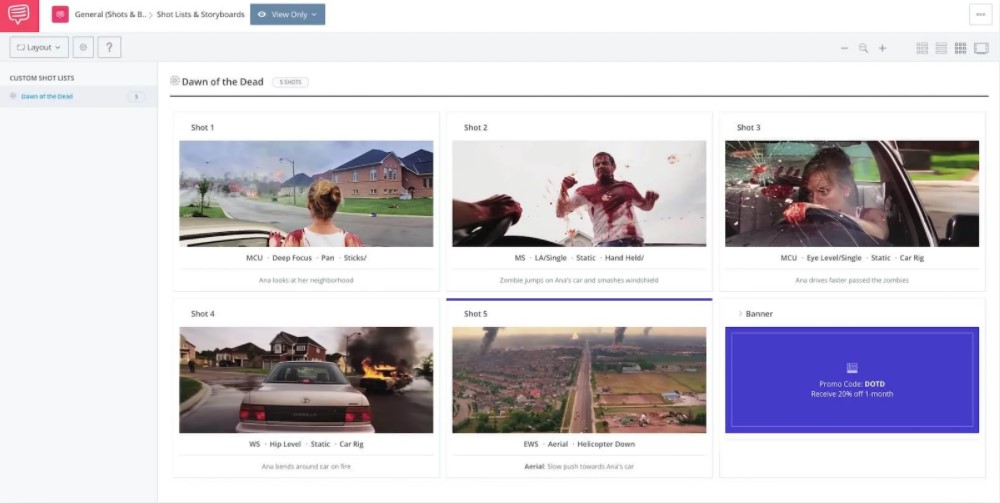1000x503 pixels.
Task: Open the Shot 1 neighborhood thumbnail
Action: (x=306, y=194)
